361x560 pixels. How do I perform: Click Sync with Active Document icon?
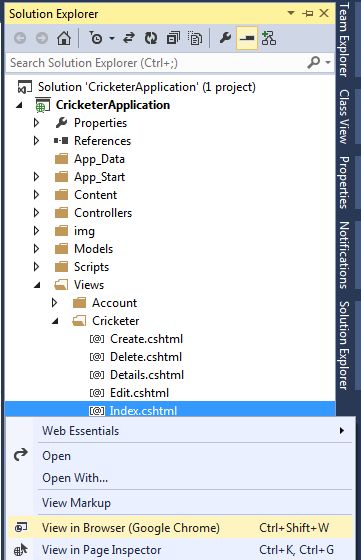pyautogui.click(x=129, y=38)
